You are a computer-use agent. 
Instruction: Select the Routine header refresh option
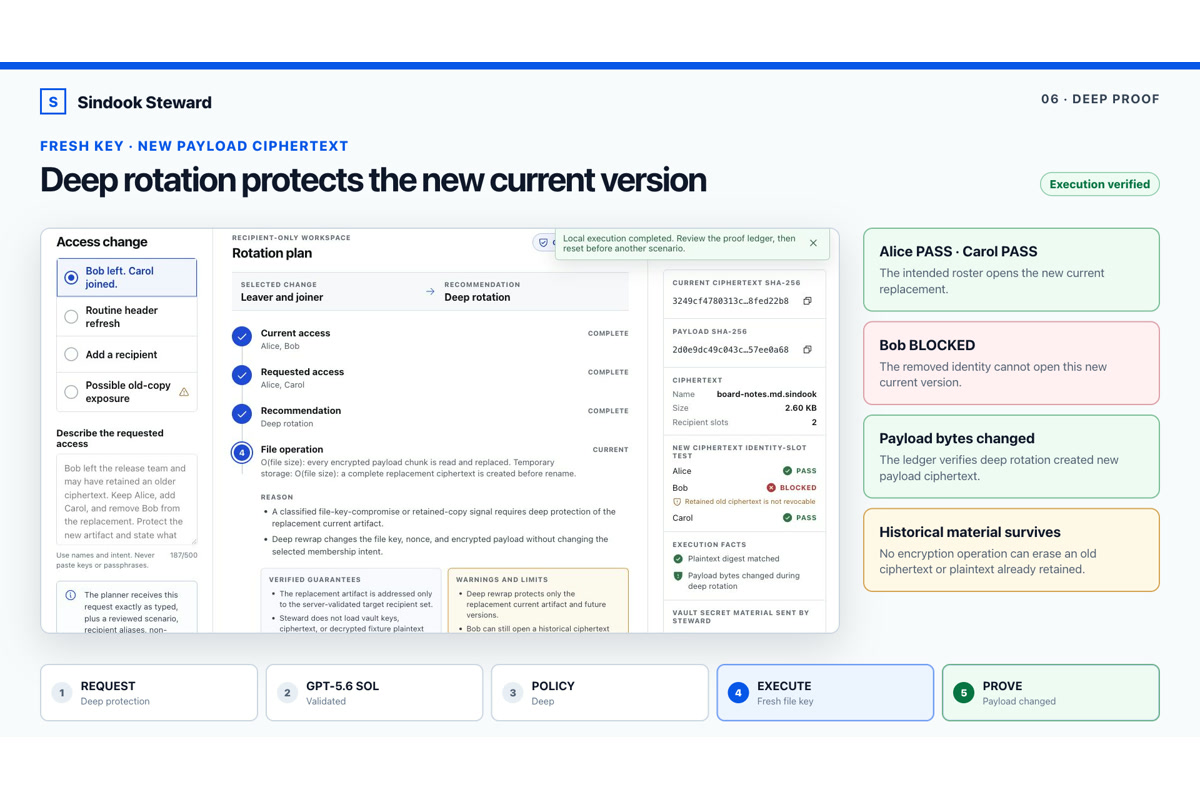click(x=127, y=317)
